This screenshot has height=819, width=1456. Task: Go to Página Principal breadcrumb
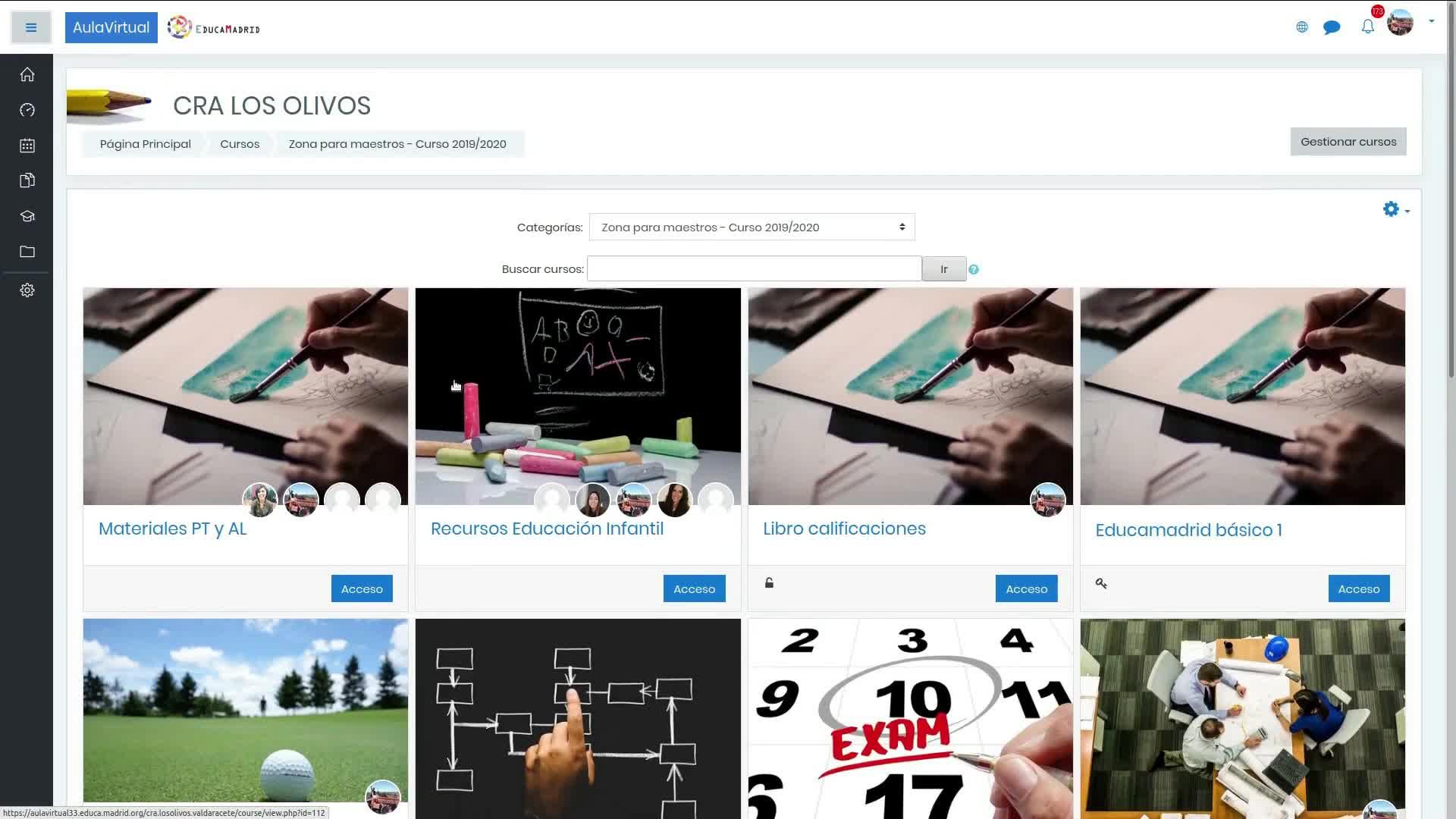click(x=146, y=144)
